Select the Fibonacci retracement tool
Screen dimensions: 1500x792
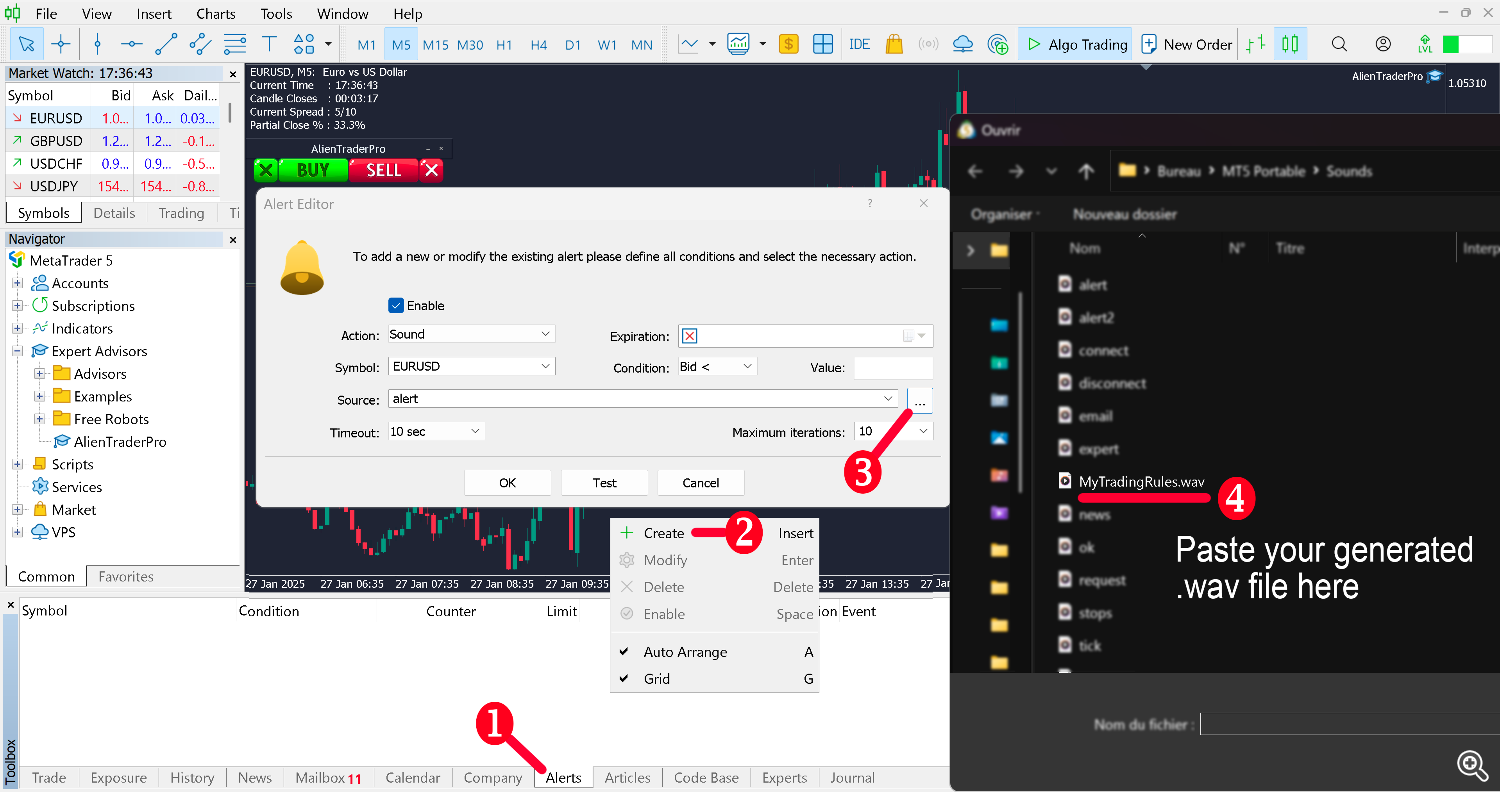[x=235, y=44]
